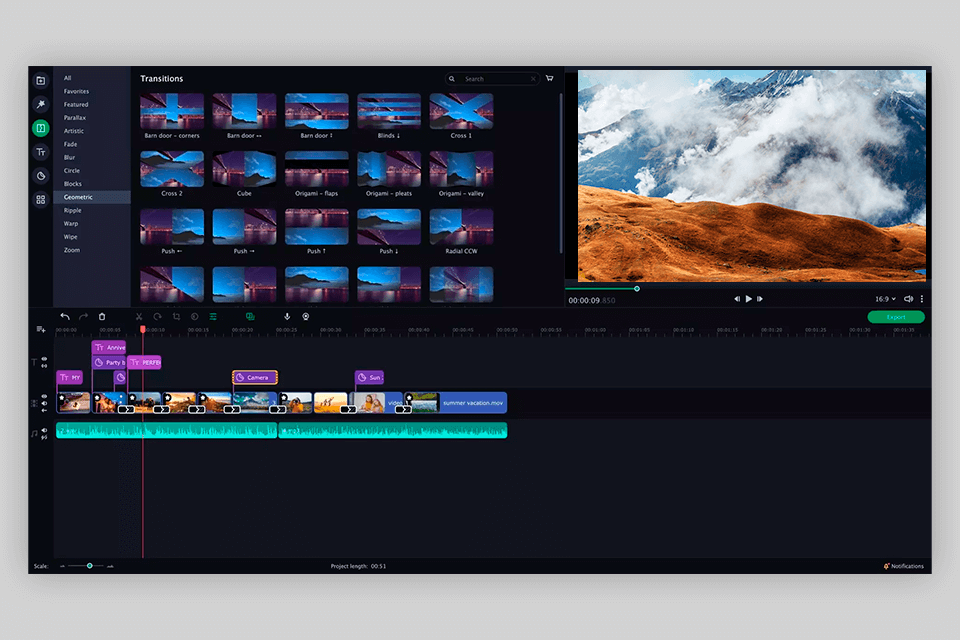
Task: Select the Featured category
Action: 76,104
